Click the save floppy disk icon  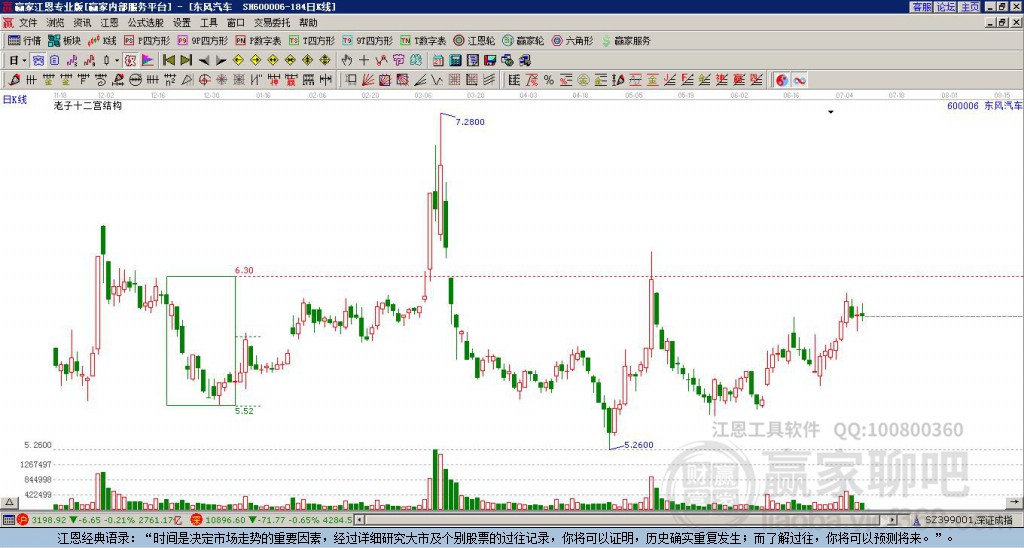click(x=490, y=61)
